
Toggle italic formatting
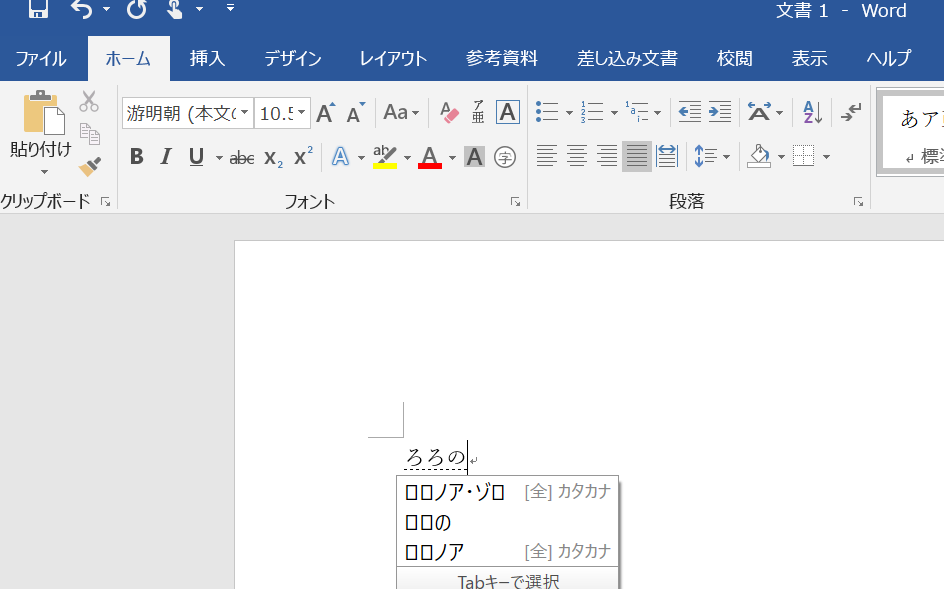166,157
